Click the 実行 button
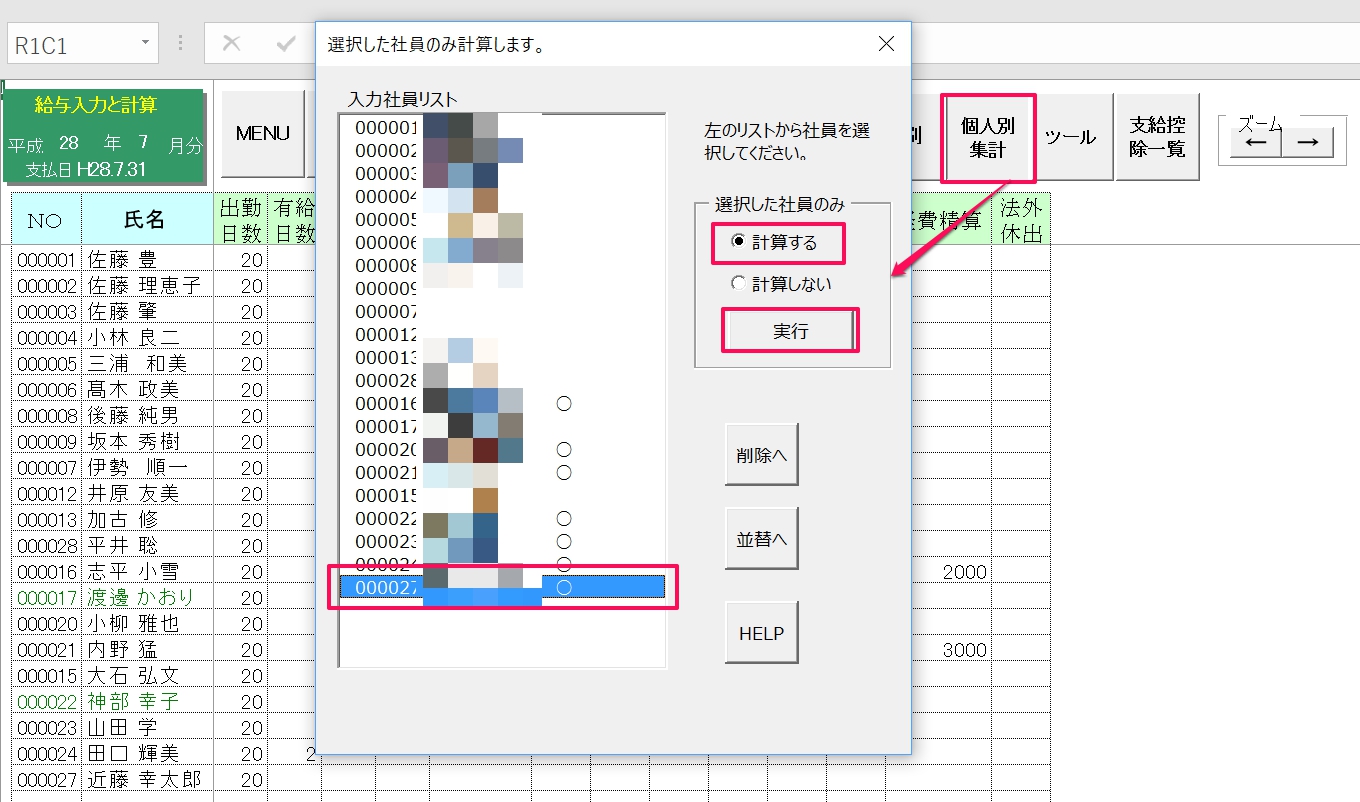Screen dimensions: 1360x802 [x=790, y=331]
